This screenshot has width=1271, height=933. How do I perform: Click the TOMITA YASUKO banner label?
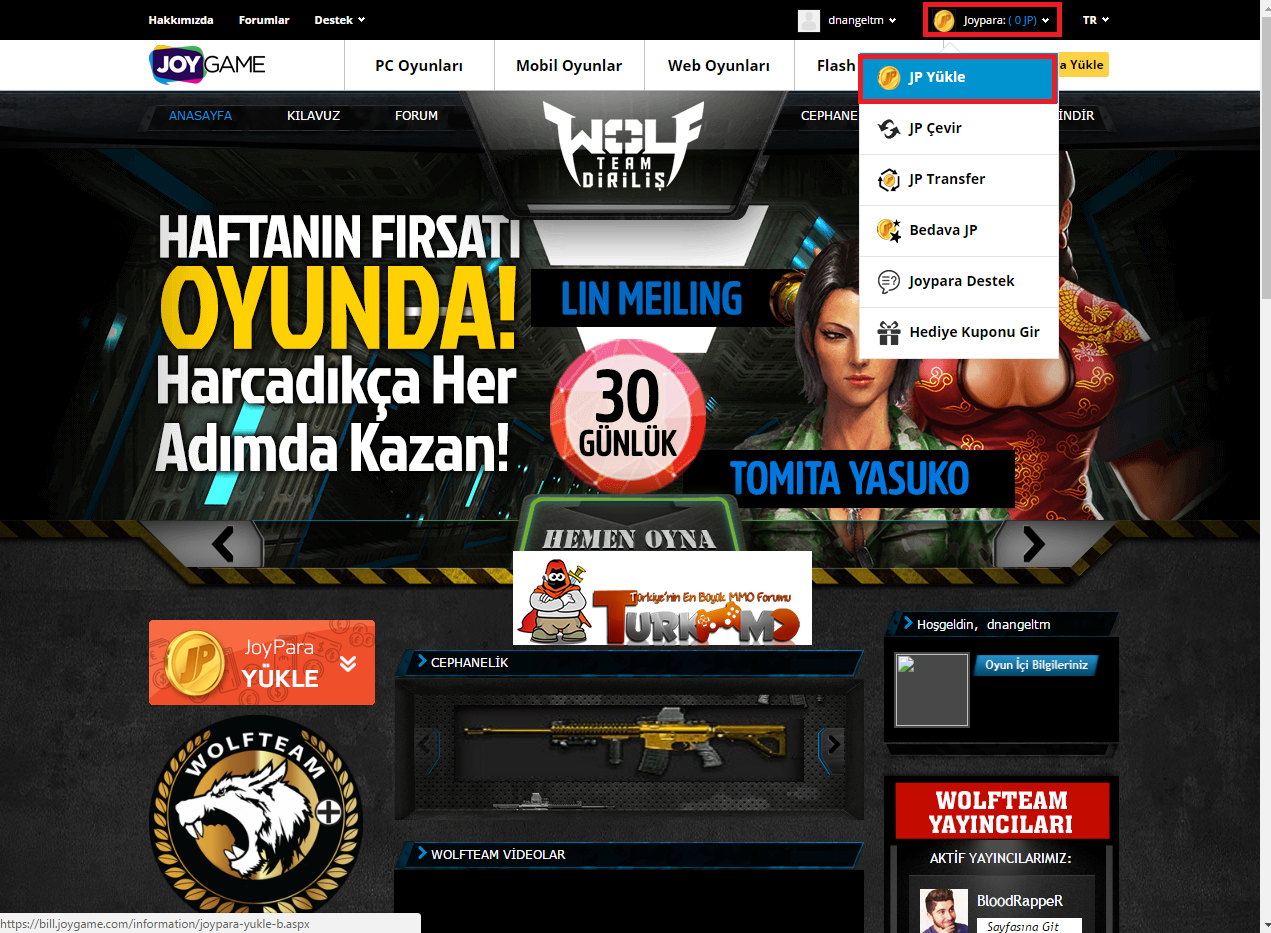click(849, 478)
